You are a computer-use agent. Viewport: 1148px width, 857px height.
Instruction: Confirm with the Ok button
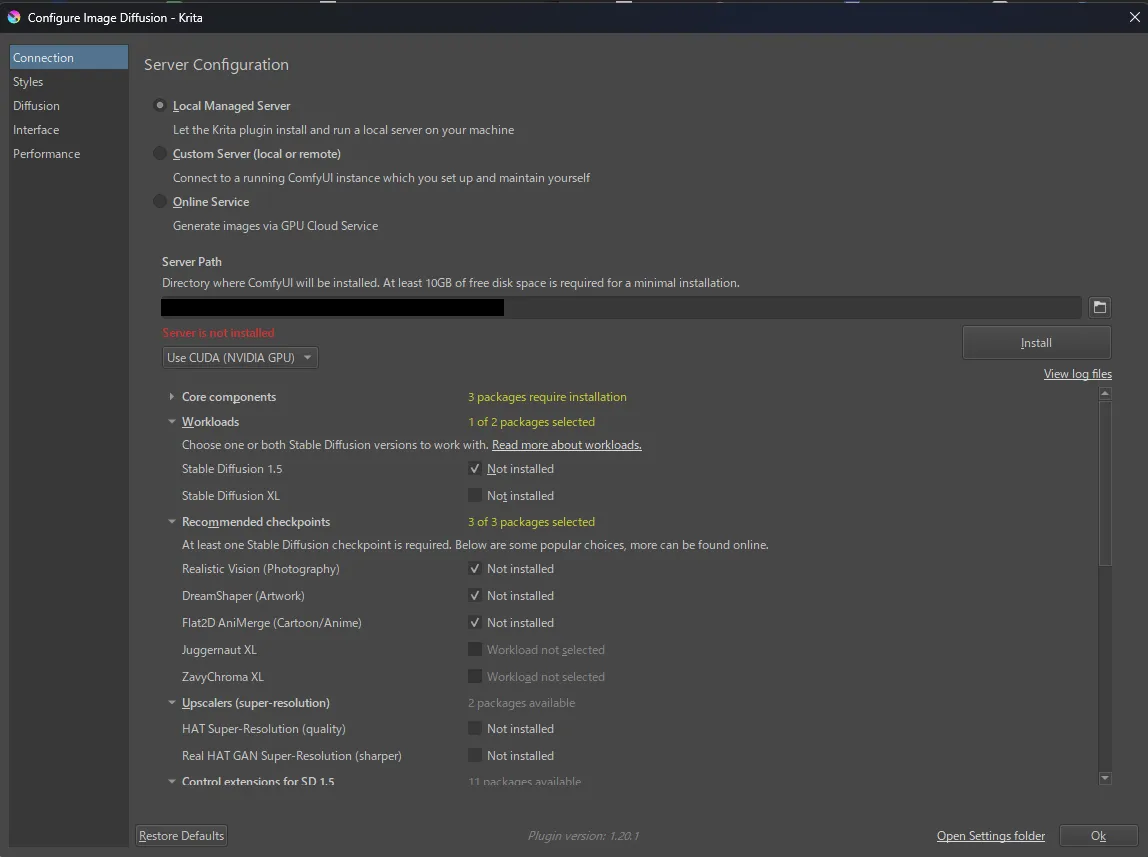click(x=1098, y=836)
